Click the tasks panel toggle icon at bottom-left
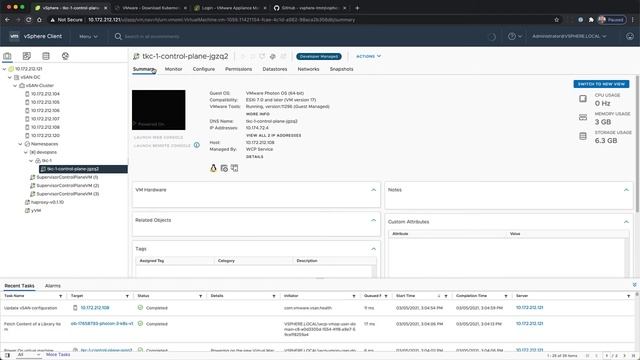The width and height of the screenshot is (640, 360). click(x=7, y=355)
